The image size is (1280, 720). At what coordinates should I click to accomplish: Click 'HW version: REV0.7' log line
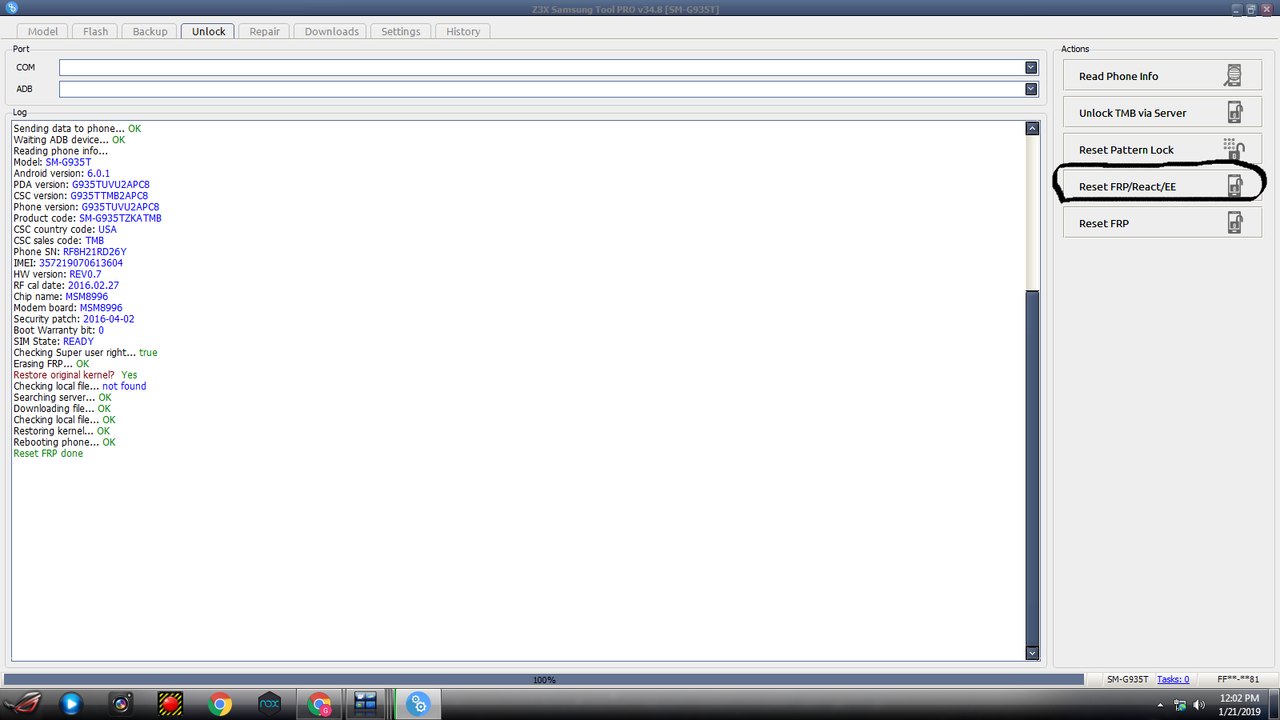pyautogui.click(x=57, y=274)
